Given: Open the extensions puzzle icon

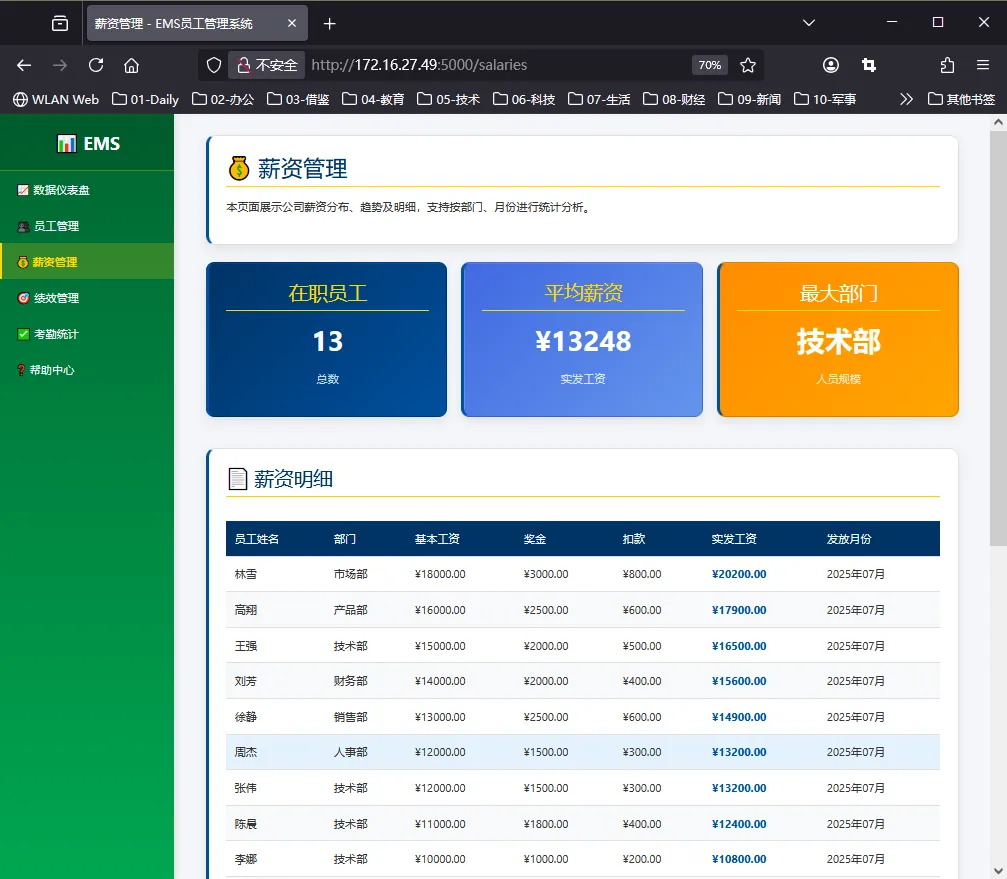Looking at the screenshot, I should pyautogui.click(x=947, y=65).
